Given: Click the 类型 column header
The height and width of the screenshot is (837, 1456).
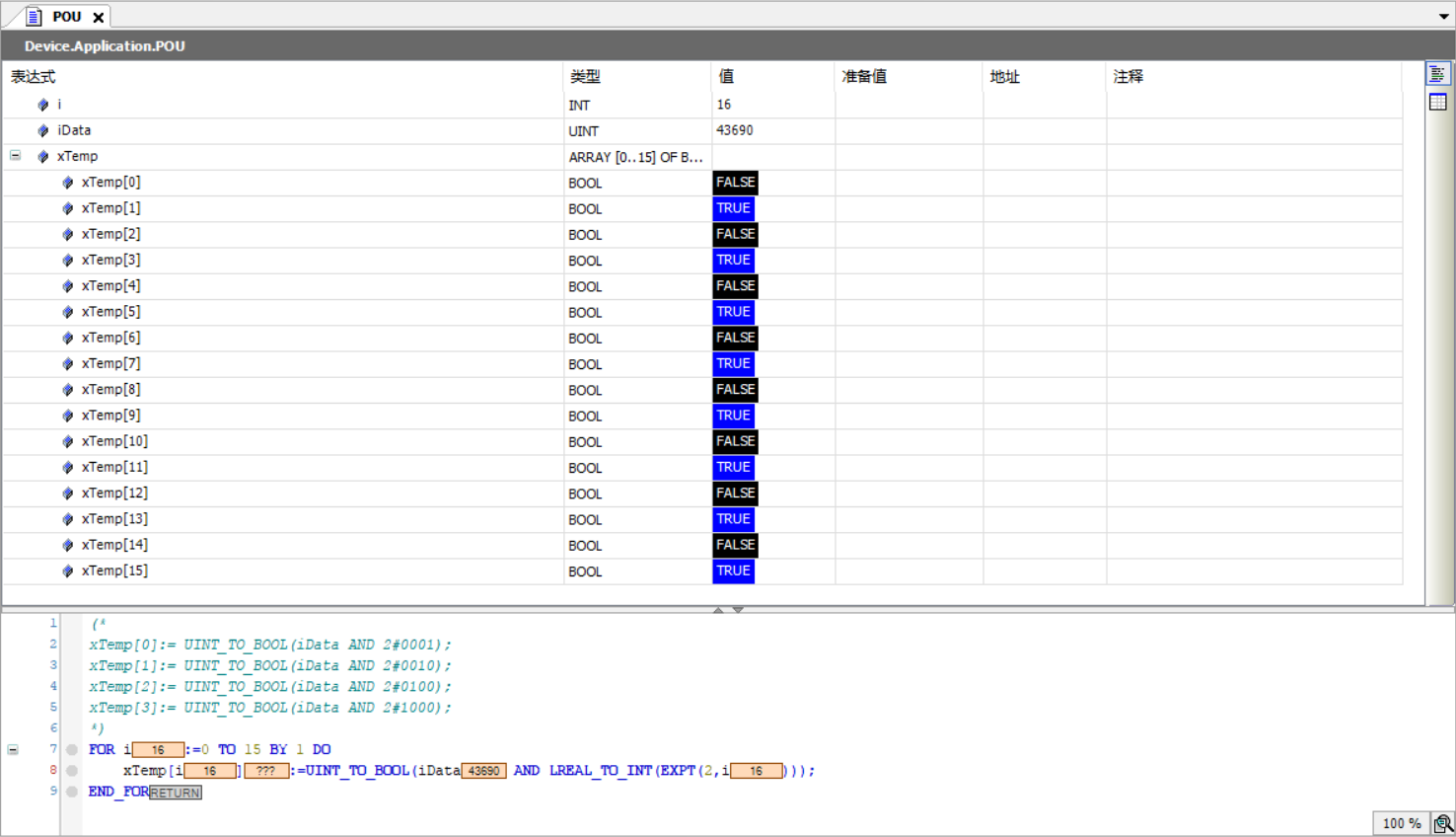Looking at the screenshot, I should pos(638,76).
